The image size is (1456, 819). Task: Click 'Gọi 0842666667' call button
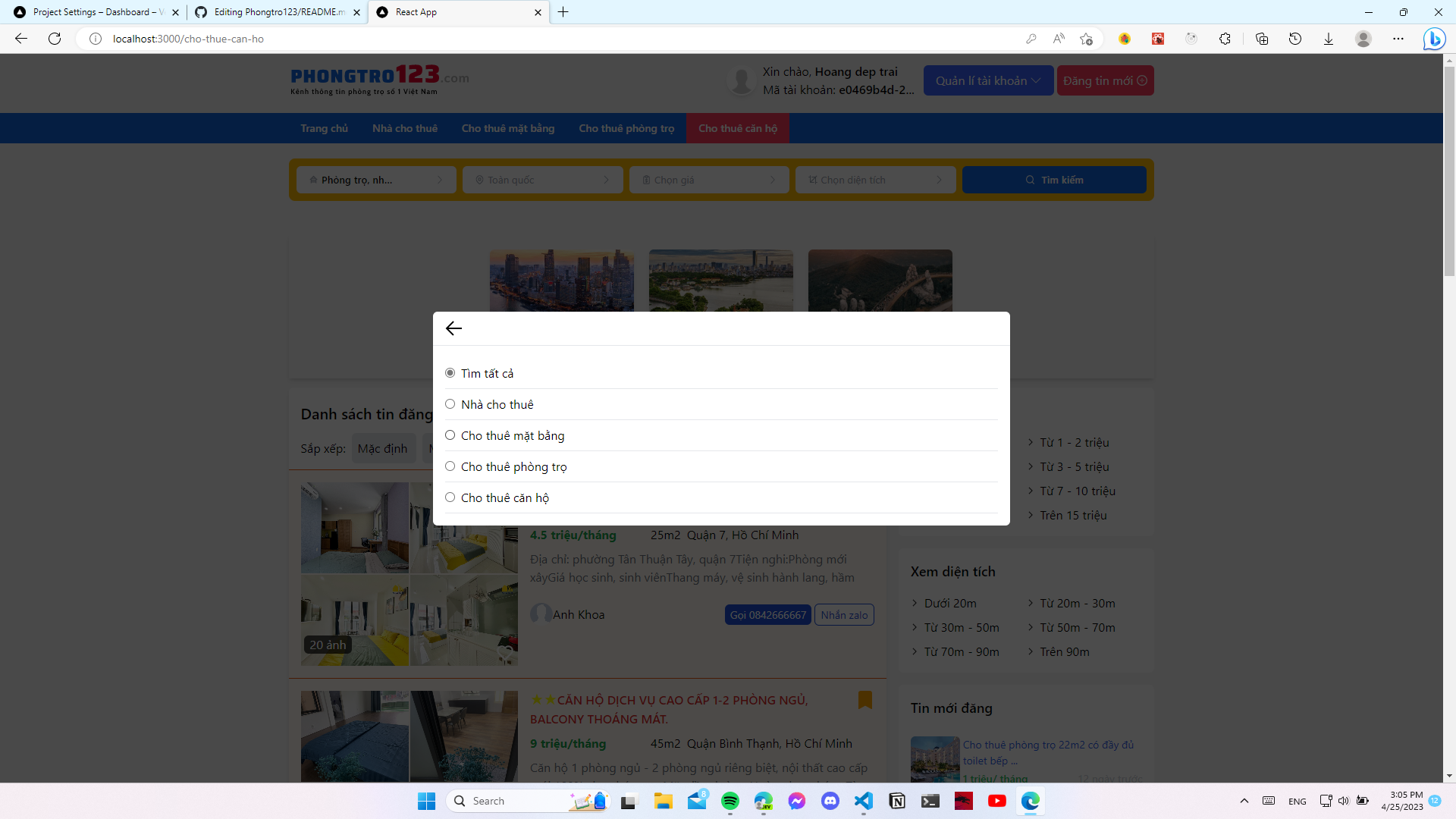(768, 614)
